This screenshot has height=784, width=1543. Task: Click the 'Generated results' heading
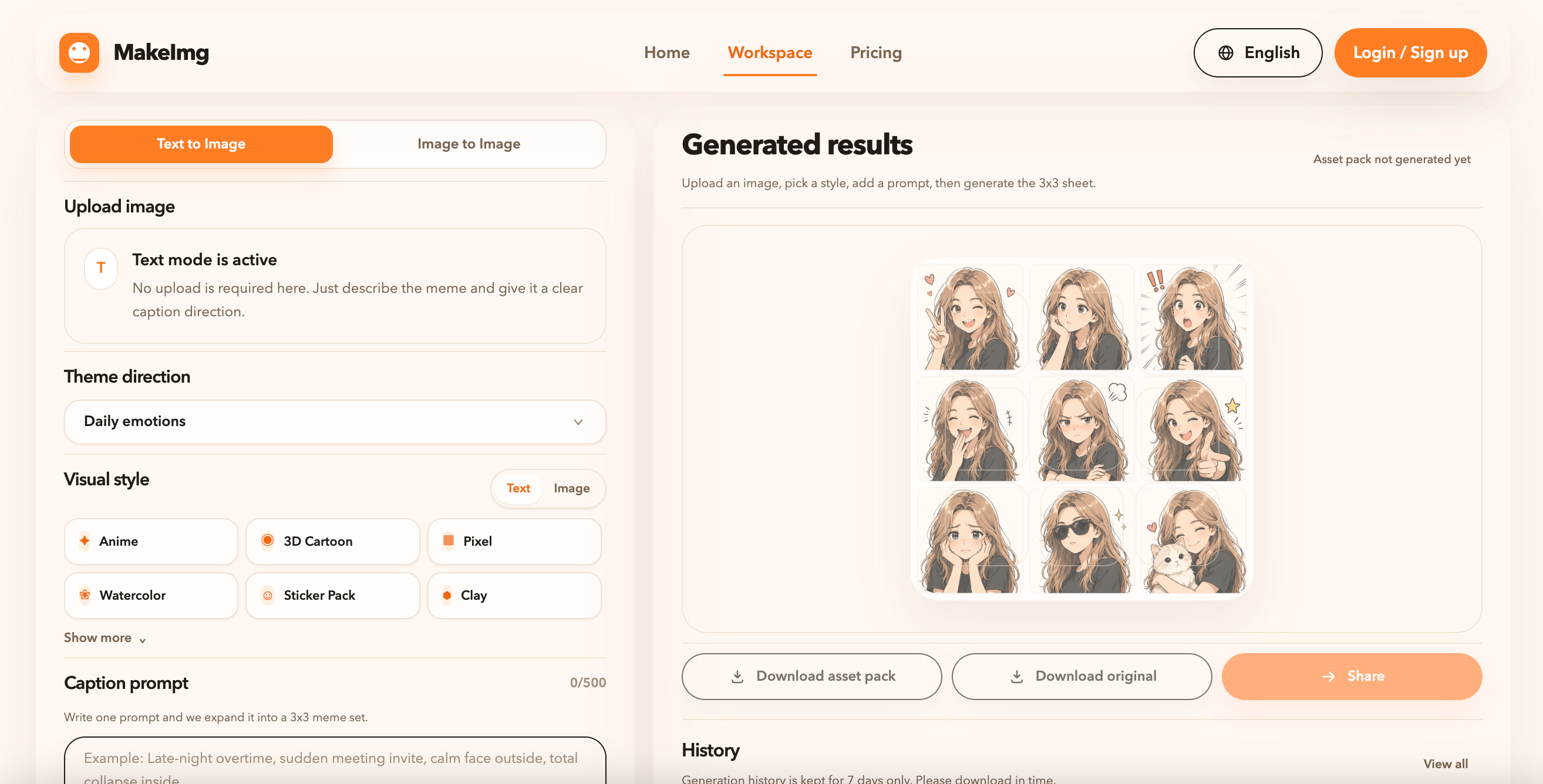(797, 145)
